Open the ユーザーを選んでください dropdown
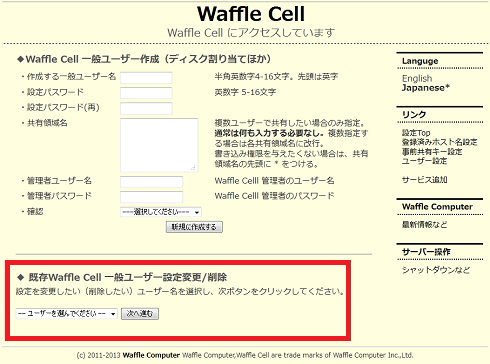 [66, 314]
